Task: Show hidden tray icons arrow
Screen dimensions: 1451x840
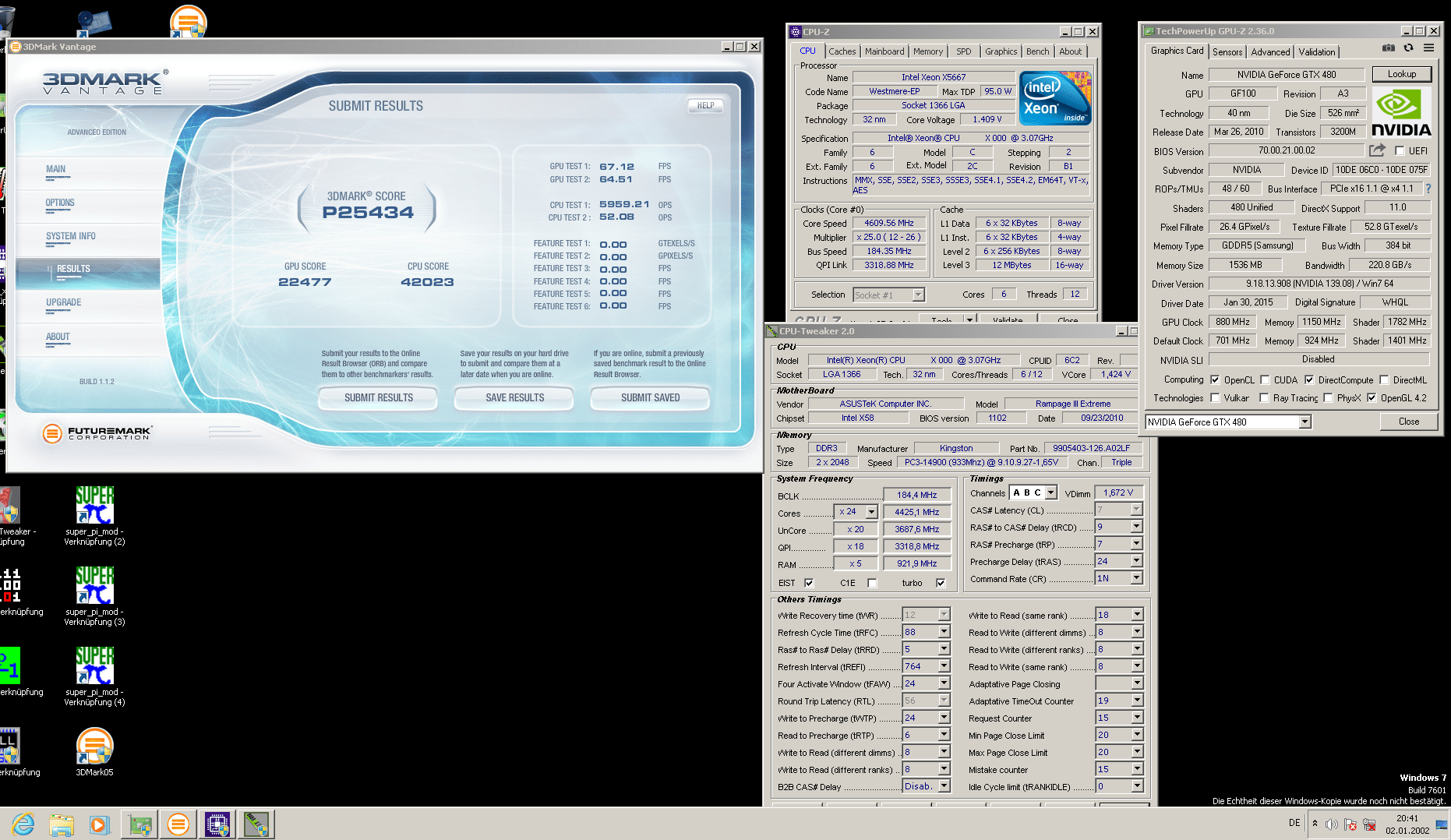Action: pos(1315,823)
